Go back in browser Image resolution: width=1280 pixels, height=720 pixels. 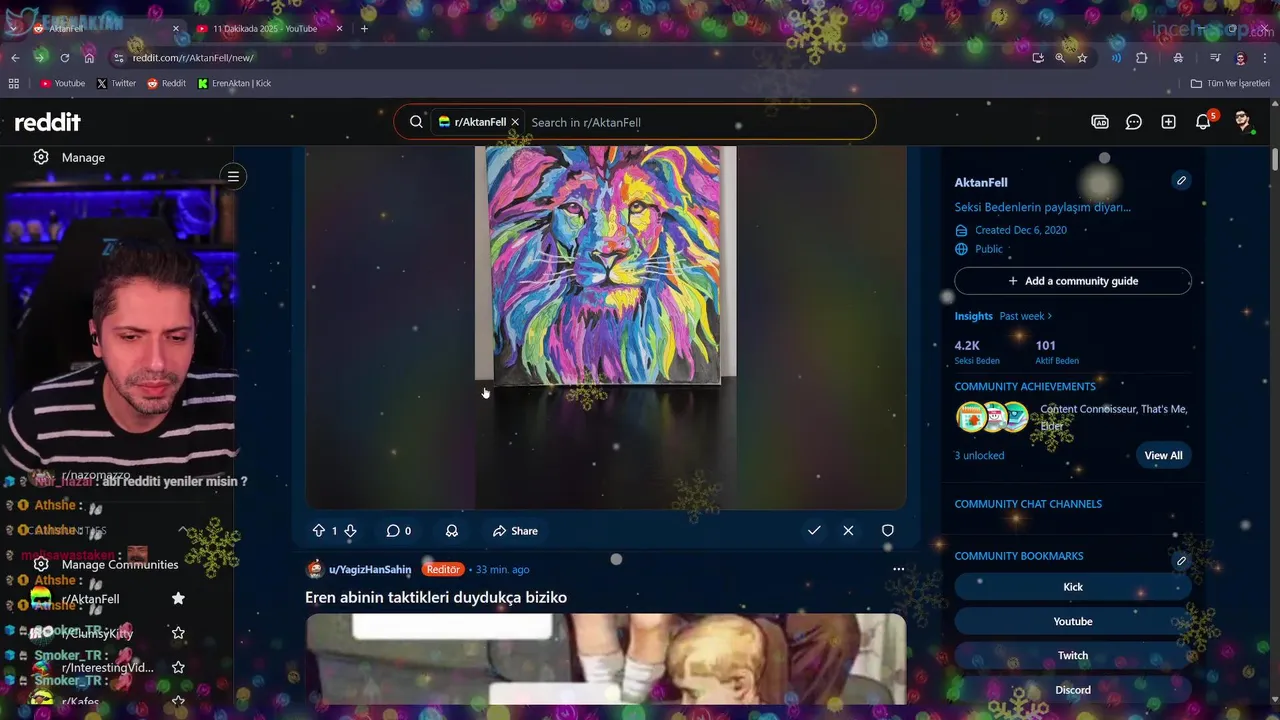[15, 58]
